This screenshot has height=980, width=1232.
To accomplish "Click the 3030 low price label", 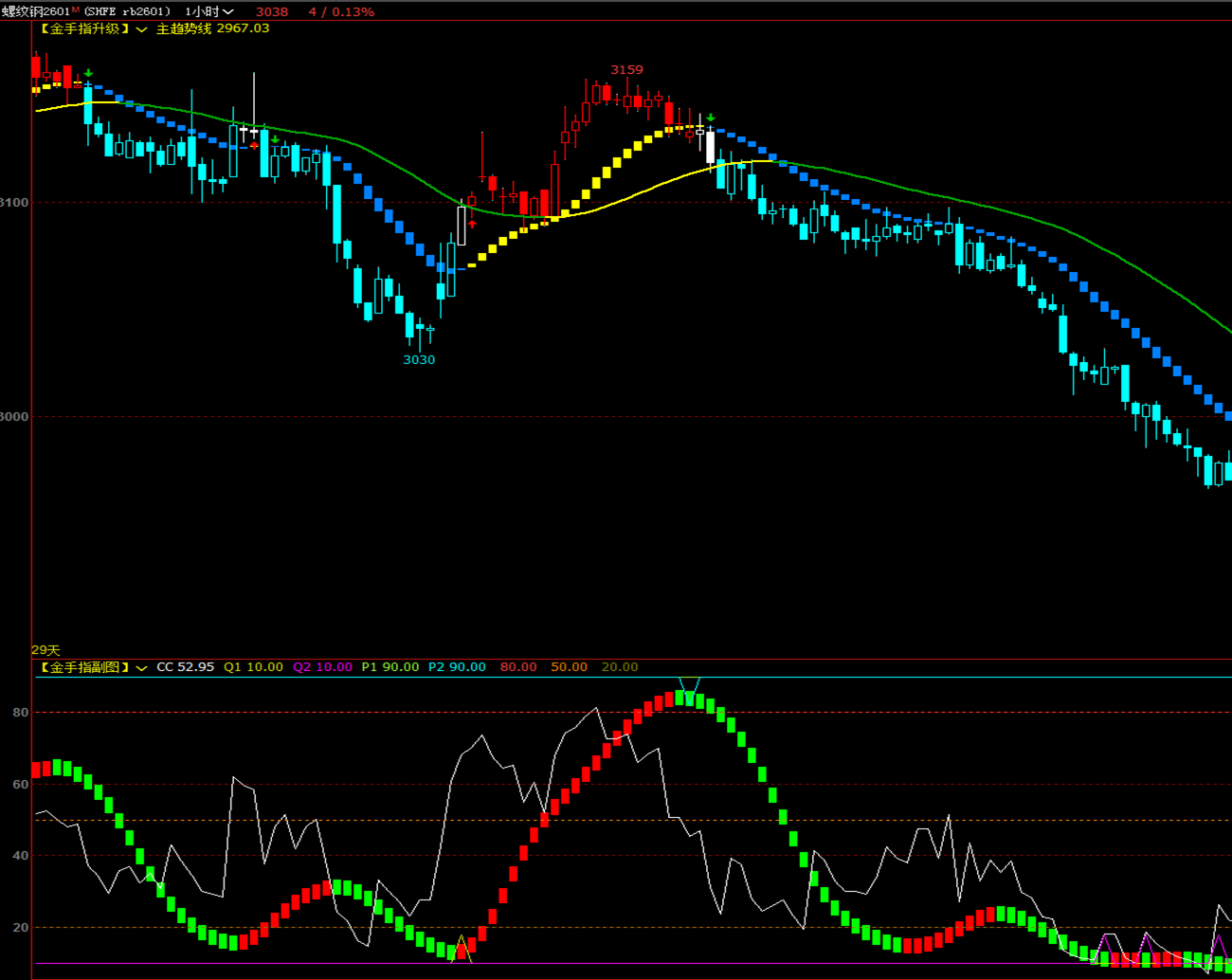I will point(419,359).
